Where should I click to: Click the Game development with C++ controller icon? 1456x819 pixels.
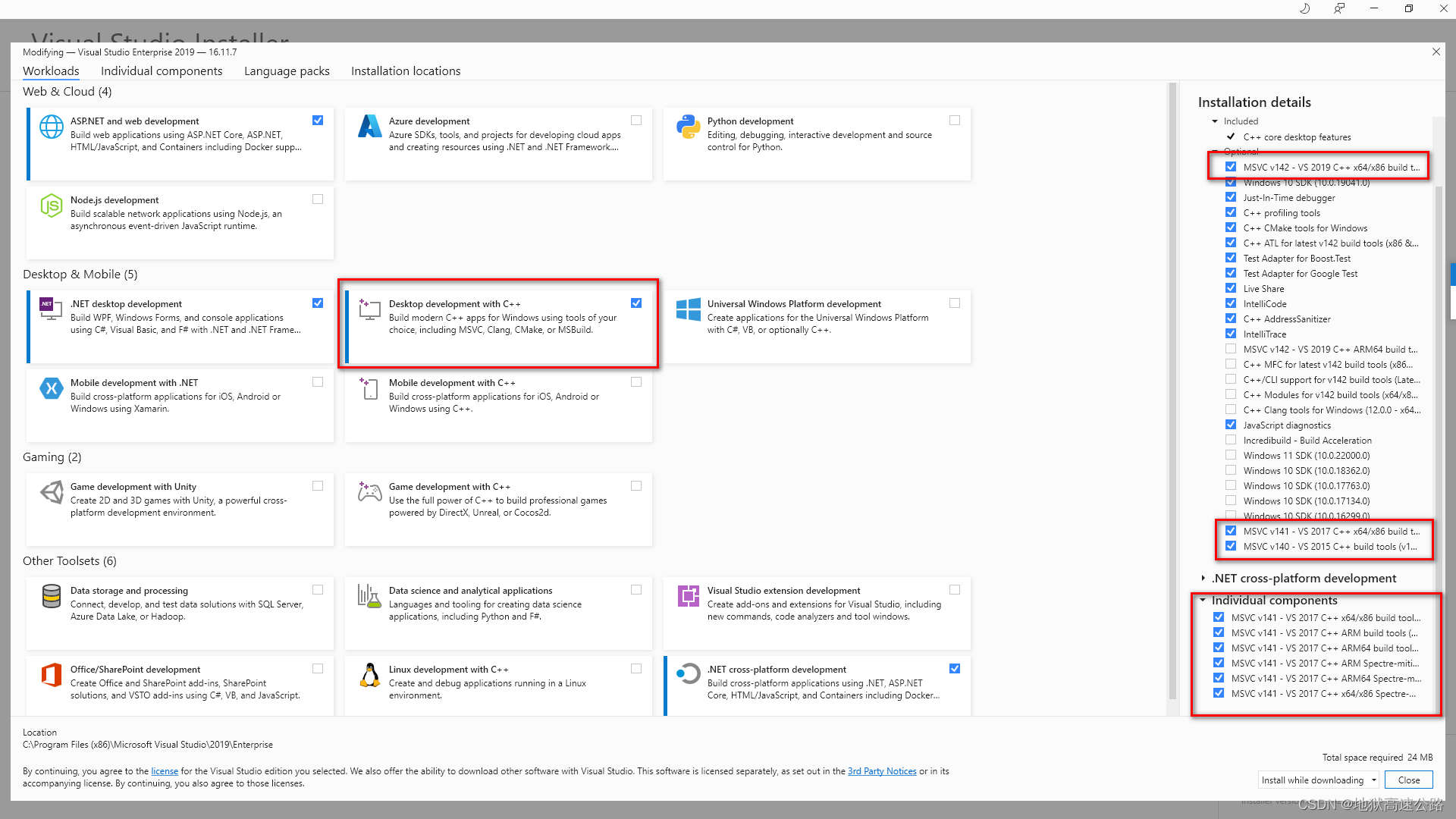369,492
